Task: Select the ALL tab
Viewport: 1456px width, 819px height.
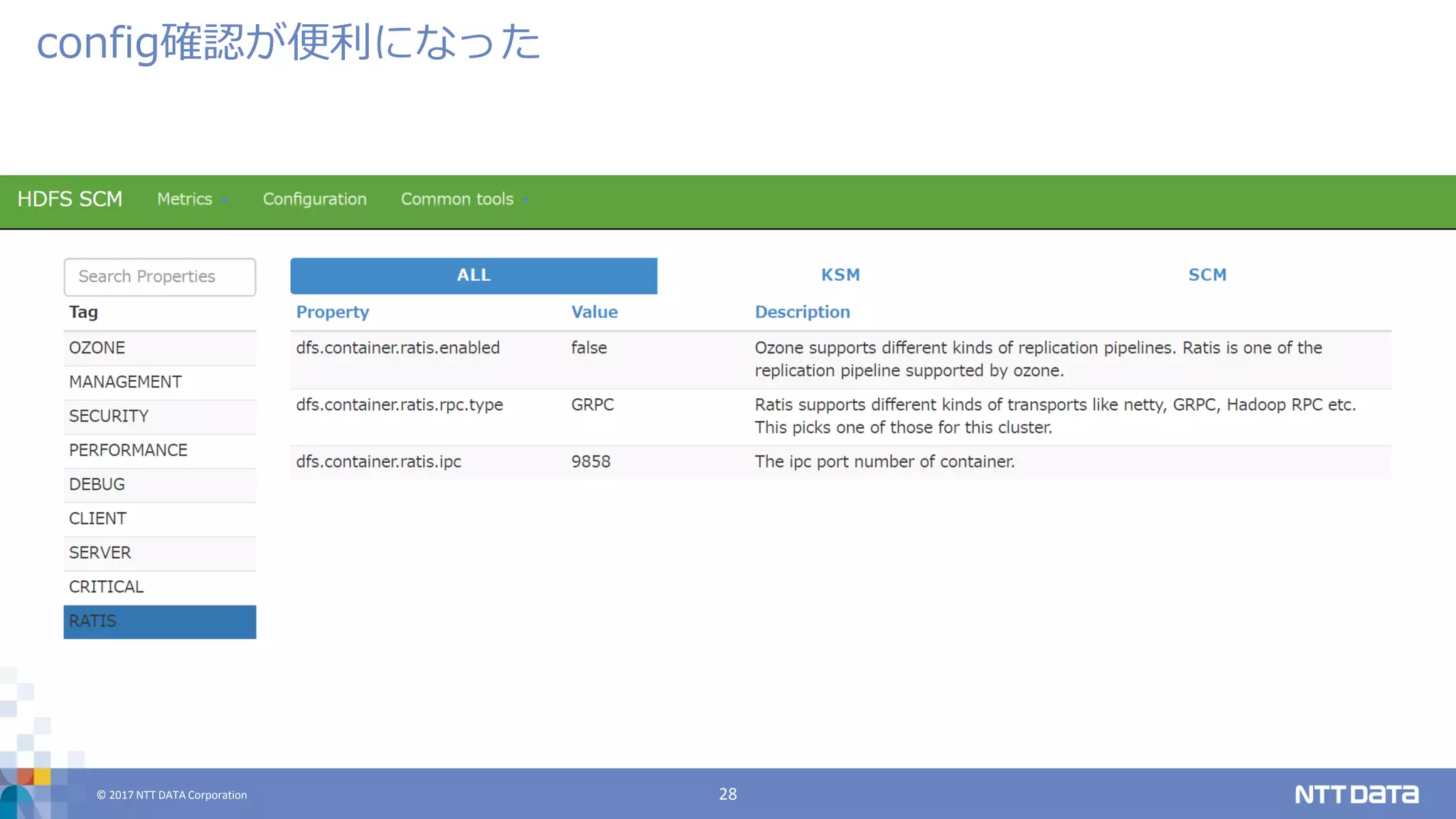Action: tap(473, 275)
